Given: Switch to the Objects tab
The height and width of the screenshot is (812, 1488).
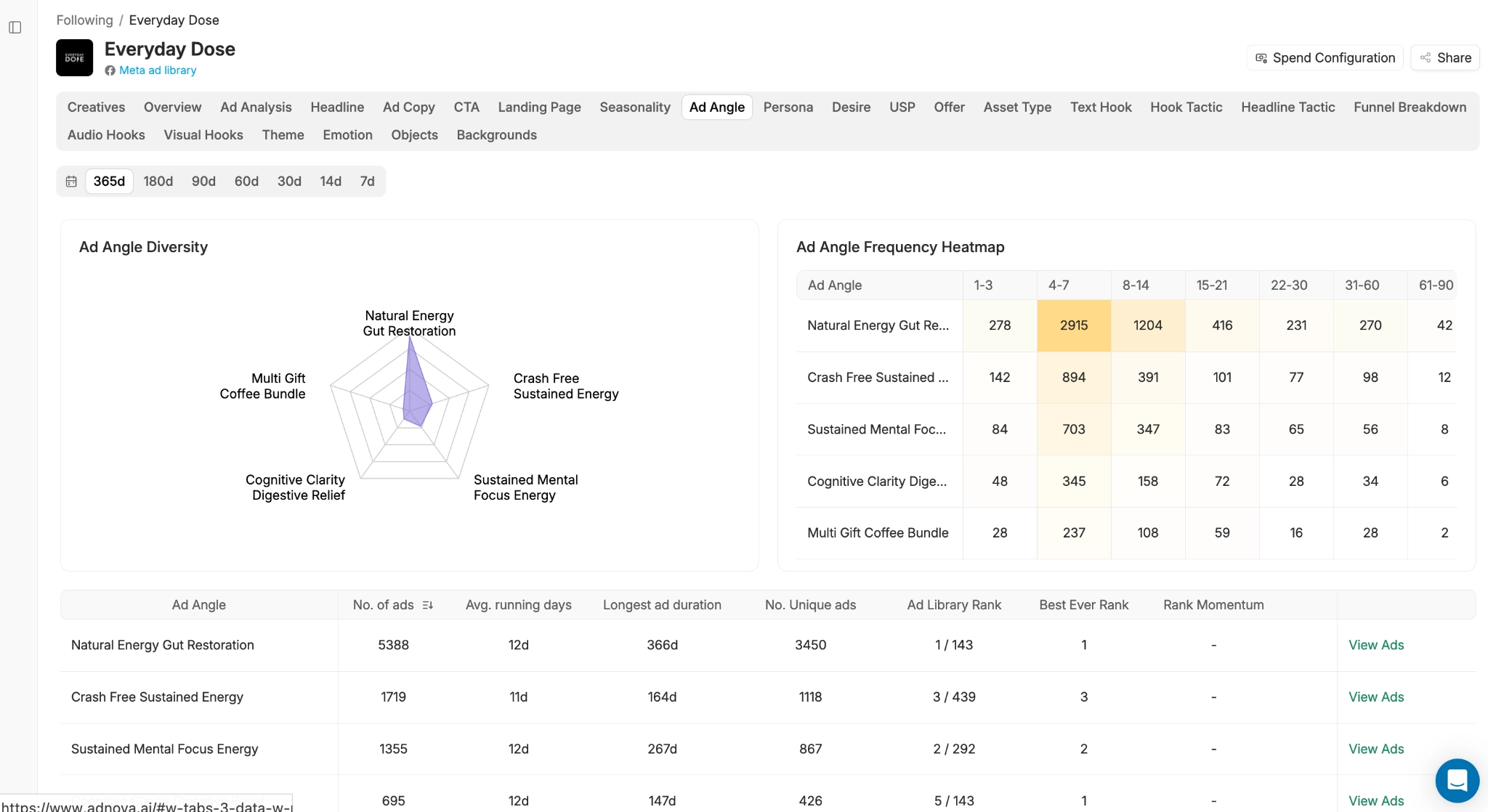Looking at the screenshot, I should (415, 135).
